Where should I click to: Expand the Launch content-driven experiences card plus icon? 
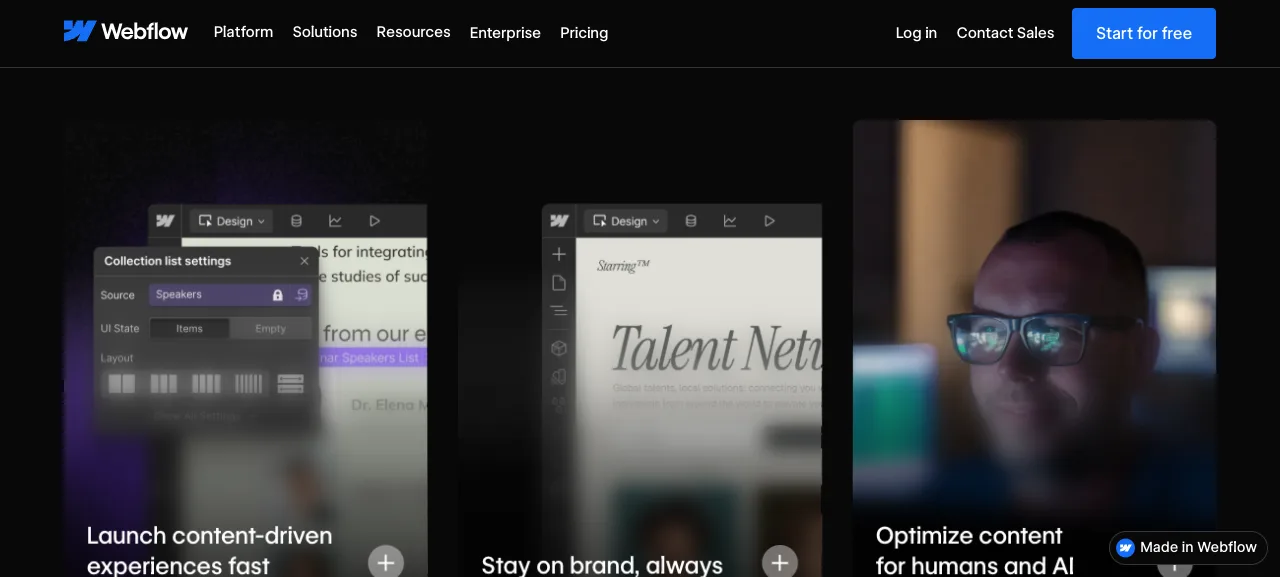pyautogui.click(x=386, y=561)
